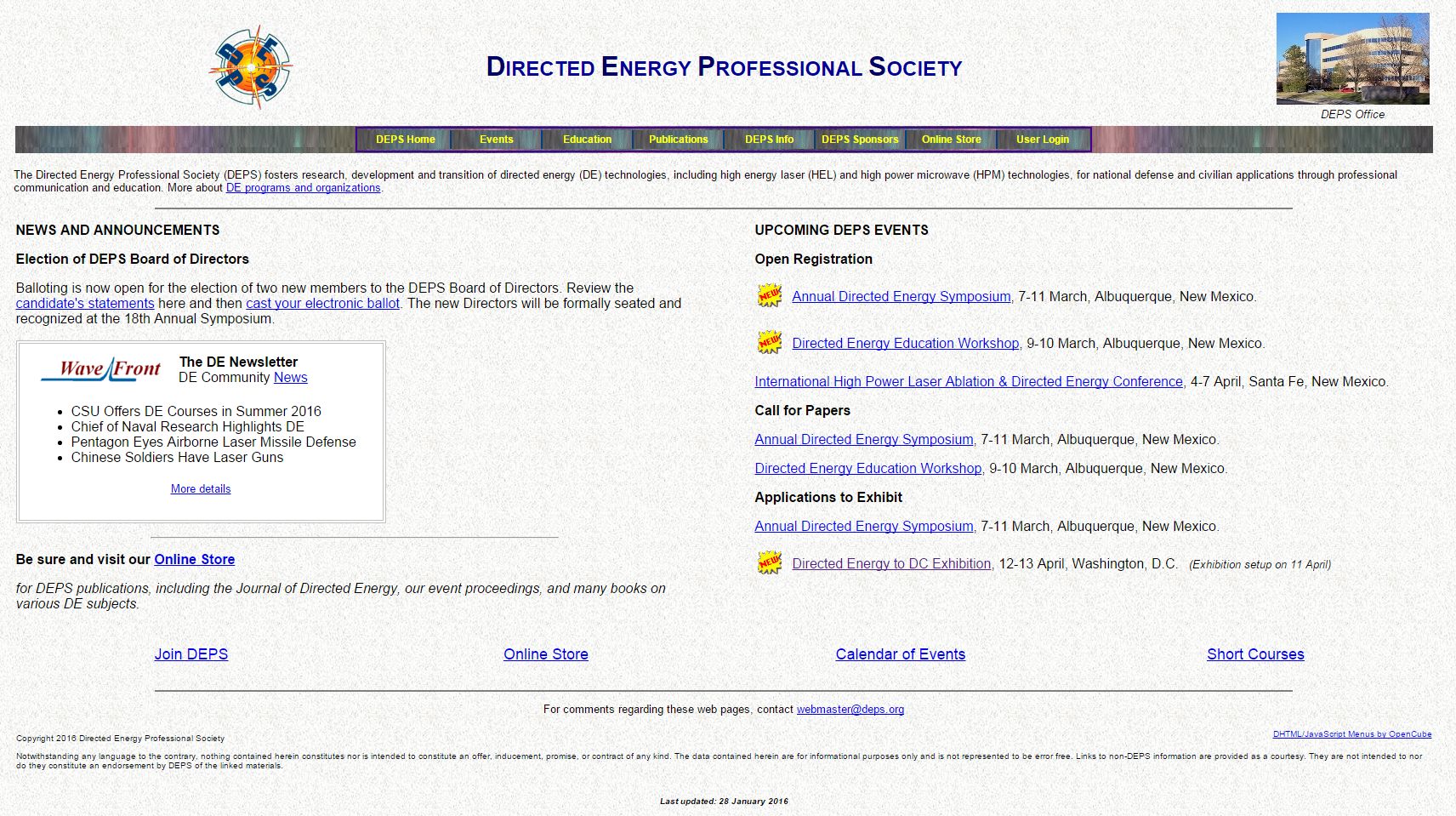Click the Election of DEPS Board of Directors heading
Screen dimensions: 1456x816
click(x=133, y=260)
